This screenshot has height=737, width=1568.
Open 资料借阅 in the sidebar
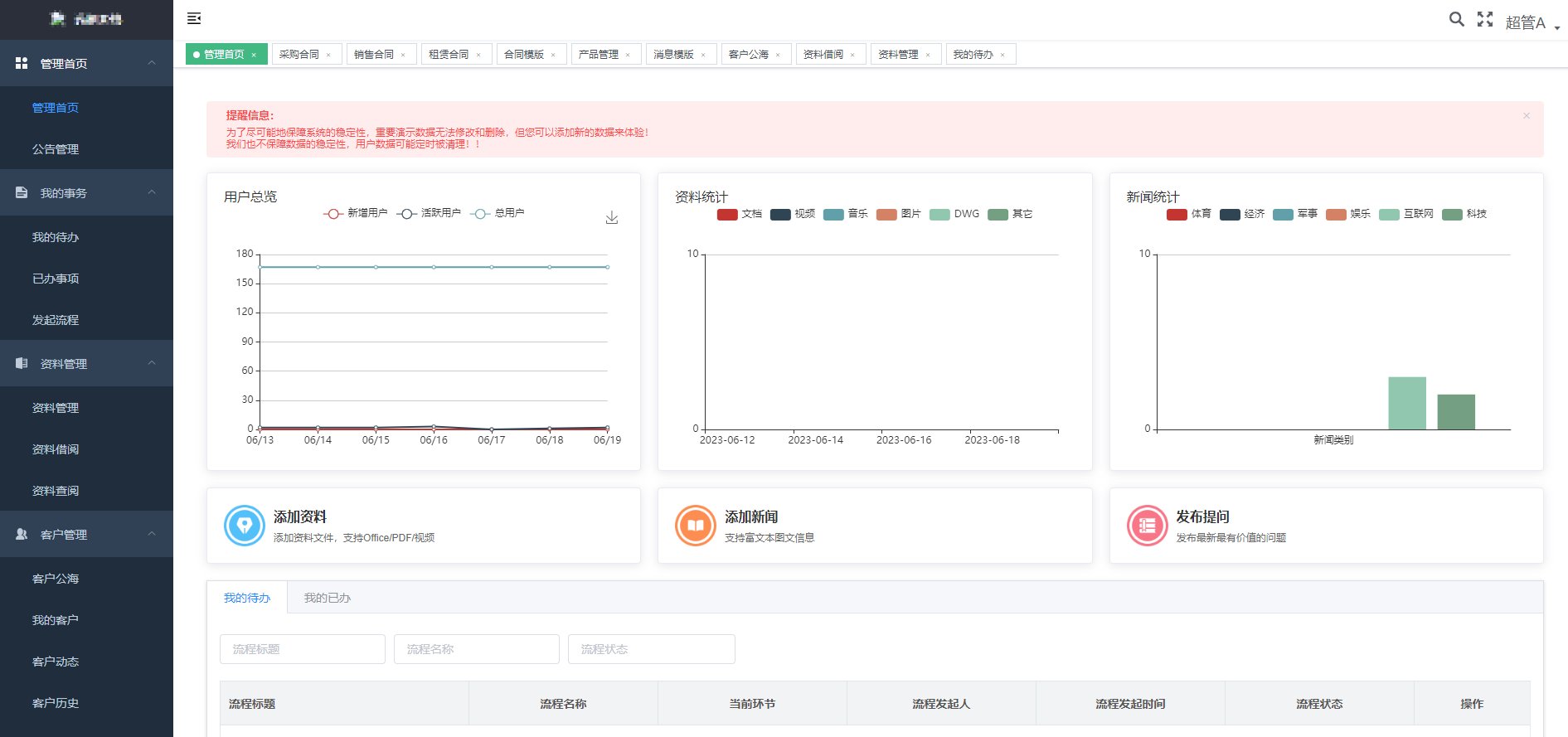click(x=86, y=449)
